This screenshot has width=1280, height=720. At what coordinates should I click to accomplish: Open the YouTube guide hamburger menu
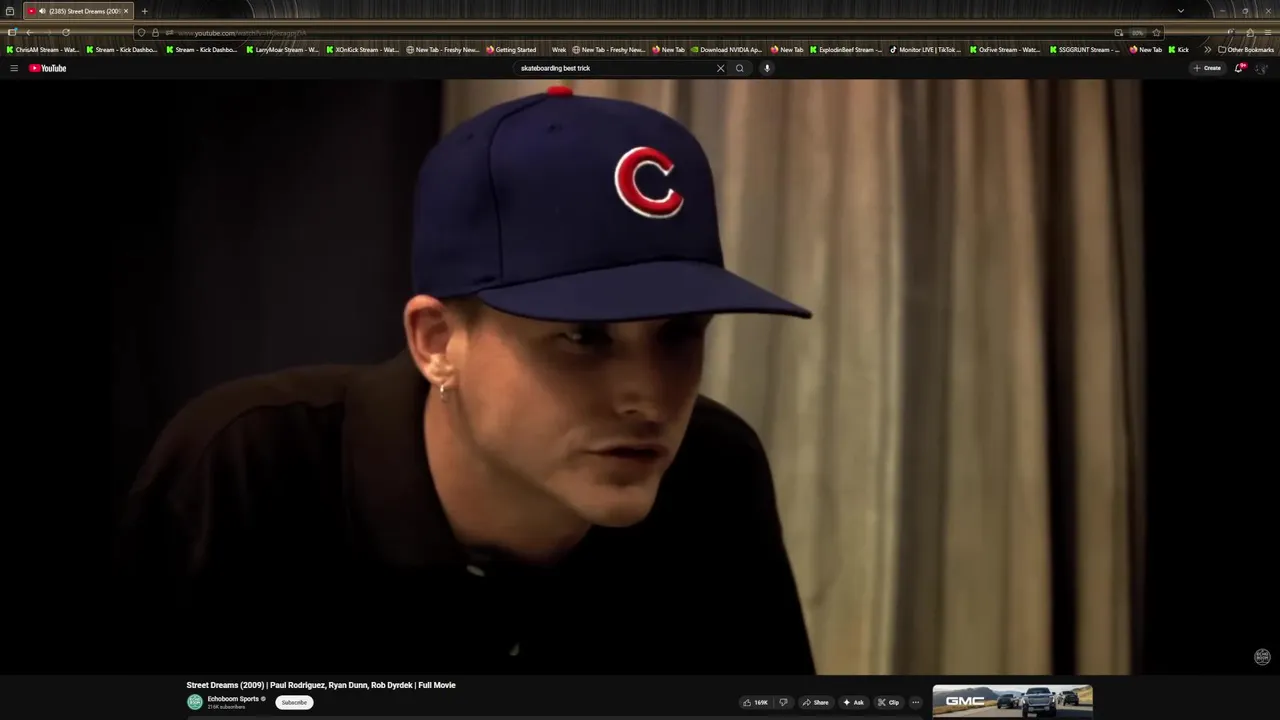coord(14,68)
